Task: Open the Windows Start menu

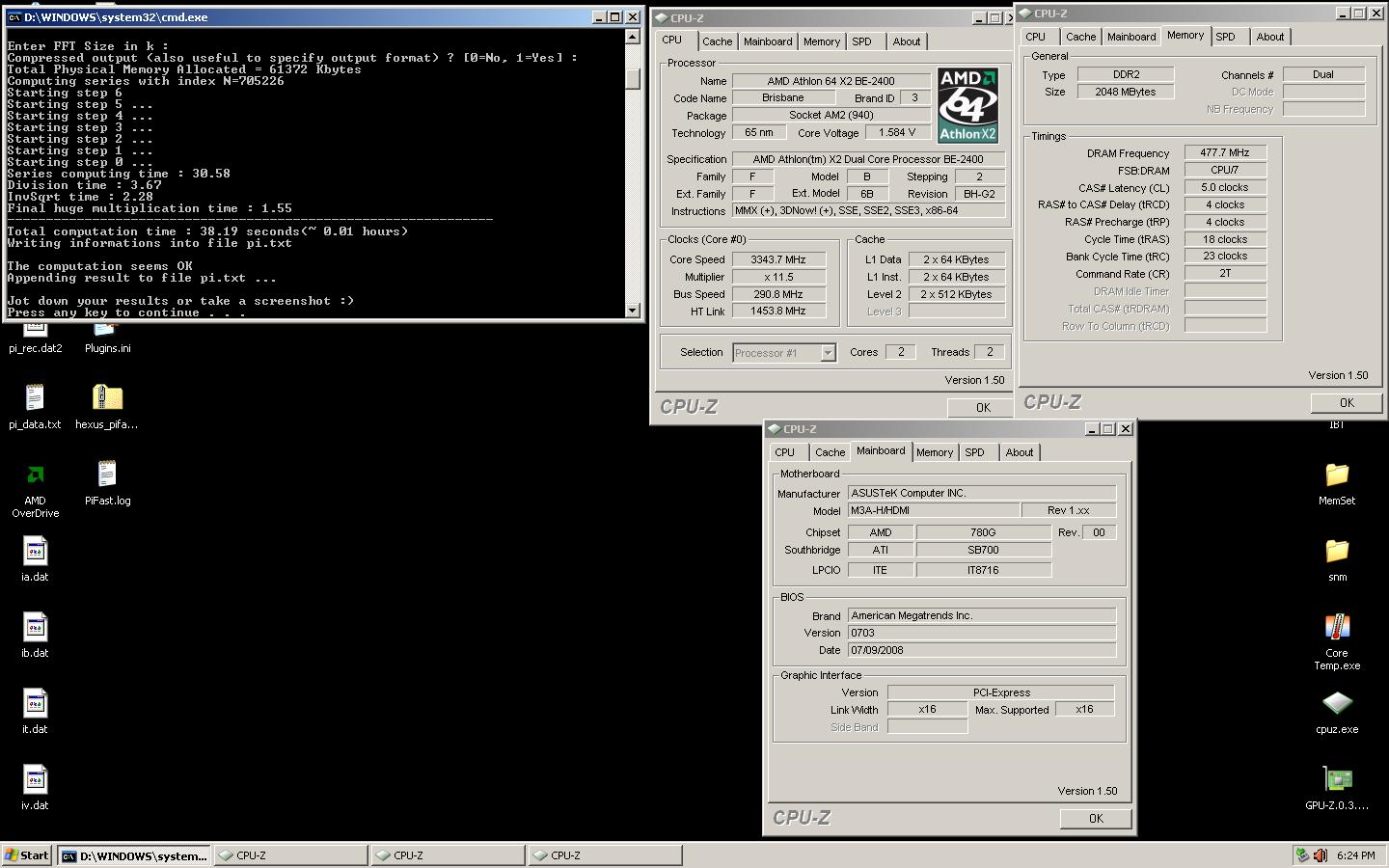Action: [x=27, y=855]
